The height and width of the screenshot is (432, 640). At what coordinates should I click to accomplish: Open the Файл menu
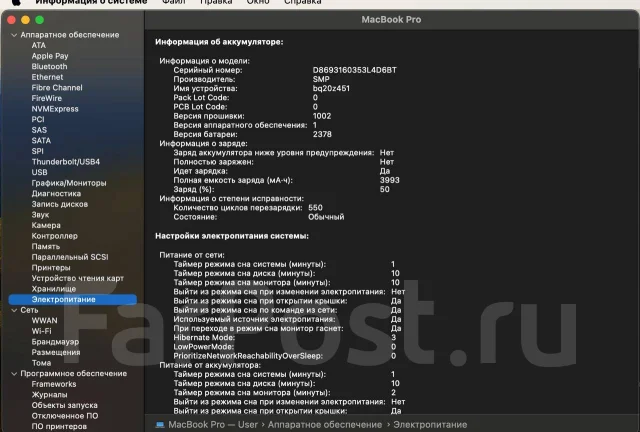(x=174, y=2)
